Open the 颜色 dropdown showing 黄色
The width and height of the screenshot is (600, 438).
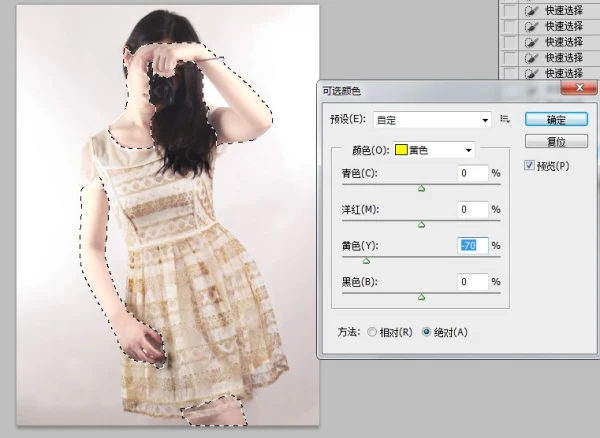(x=434, y=150)
